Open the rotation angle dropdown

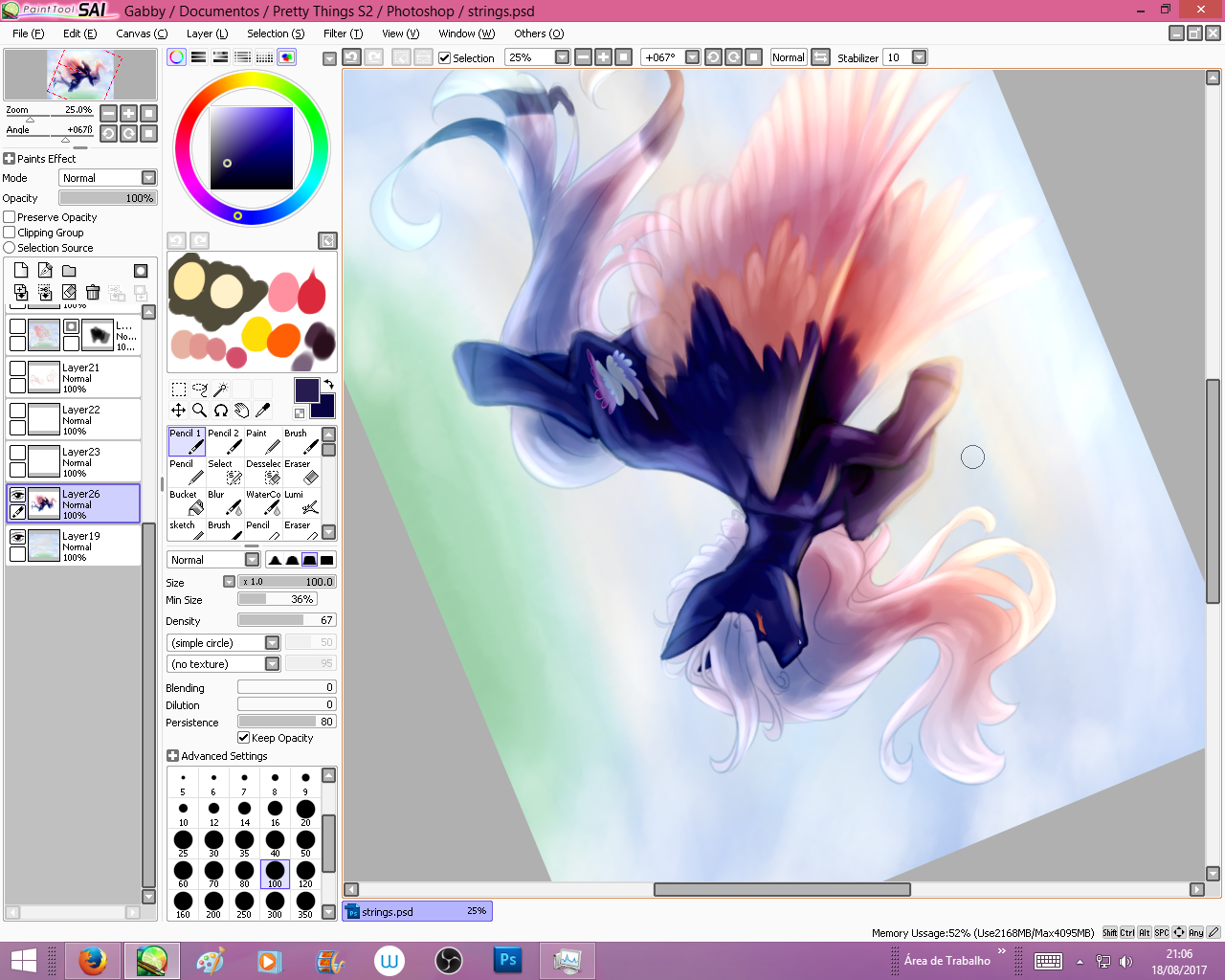[x=693, y=57]
